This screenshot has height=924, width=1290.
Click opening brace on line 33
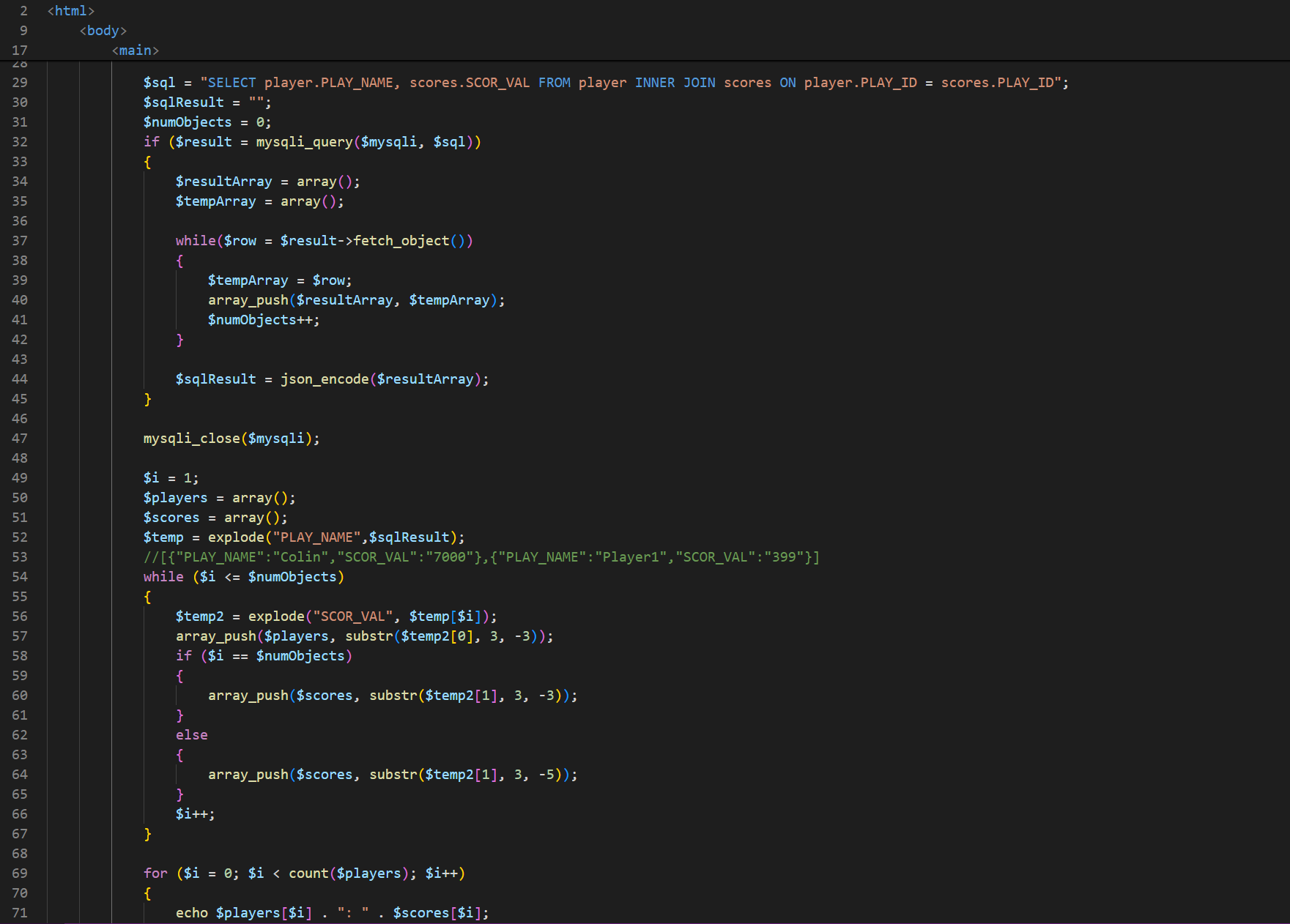coord(147,162)
